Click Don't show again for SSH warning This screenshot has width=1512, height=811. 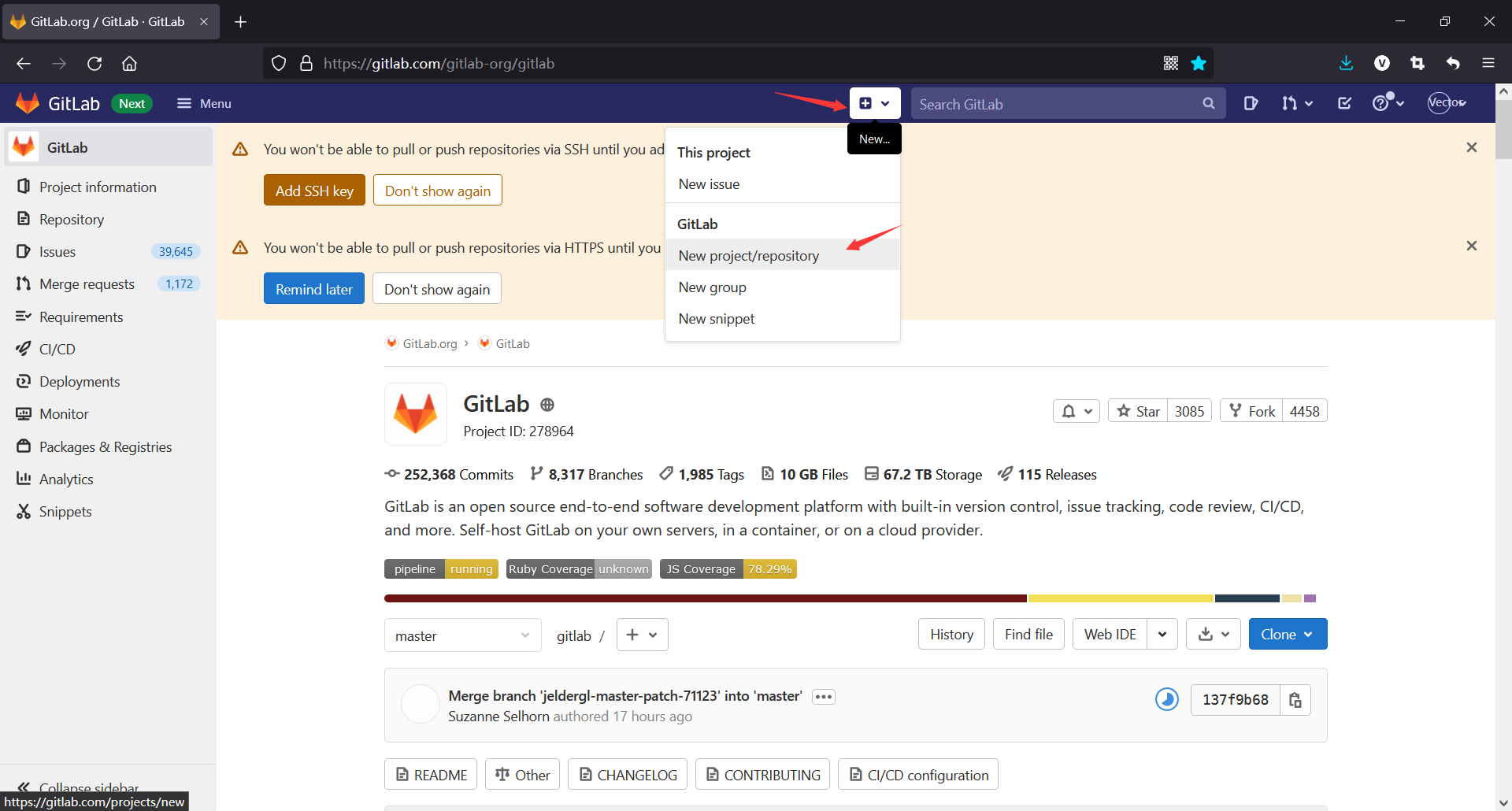click(x=438, y=191)
